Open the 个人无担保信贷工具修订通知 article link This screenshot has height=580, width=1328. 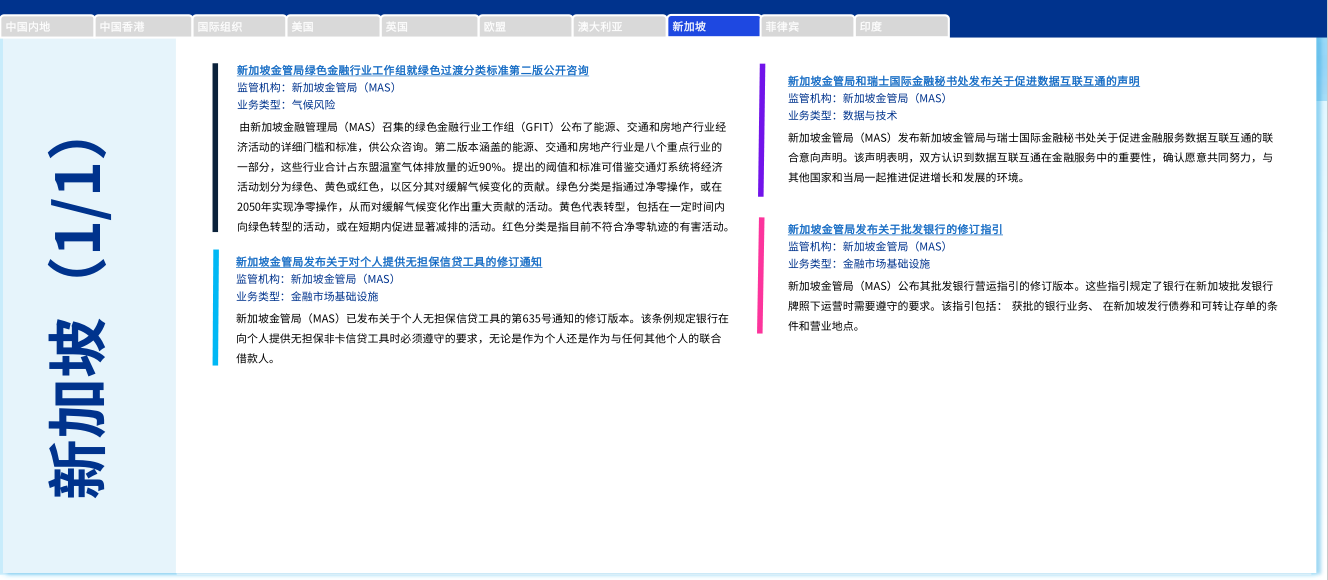point(389,262)
